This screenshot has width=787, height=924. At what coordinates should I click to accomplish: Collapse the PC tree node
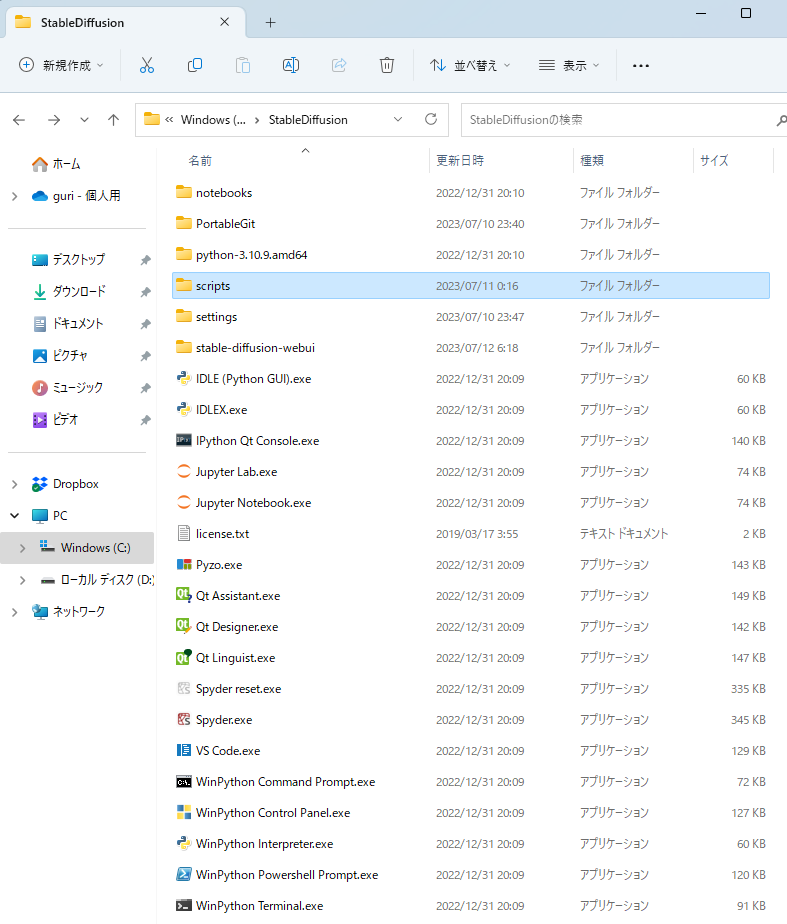click(14, 516)
